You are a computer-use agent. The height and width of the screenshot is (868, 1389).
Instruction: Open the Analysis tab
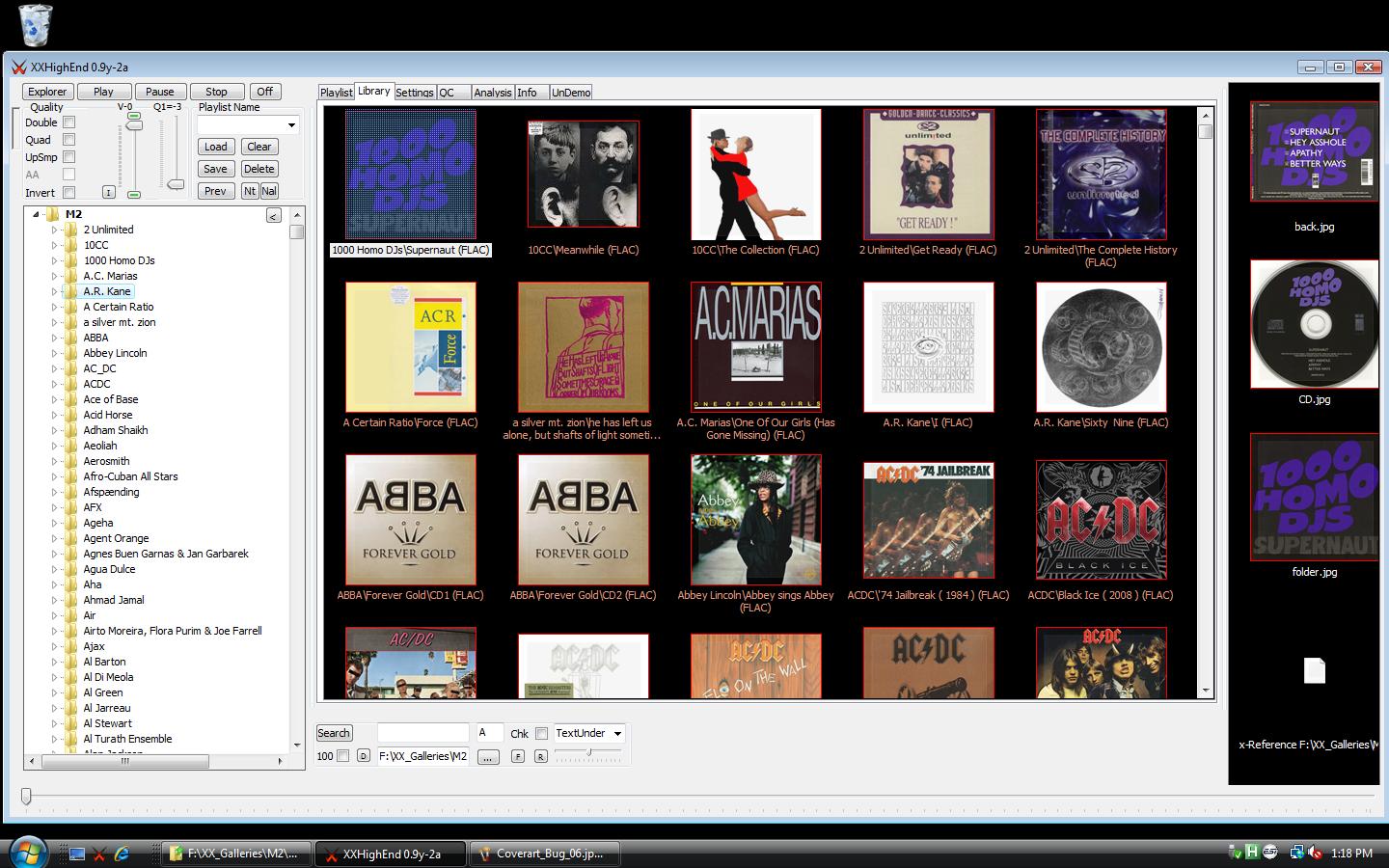click(493, 93)
